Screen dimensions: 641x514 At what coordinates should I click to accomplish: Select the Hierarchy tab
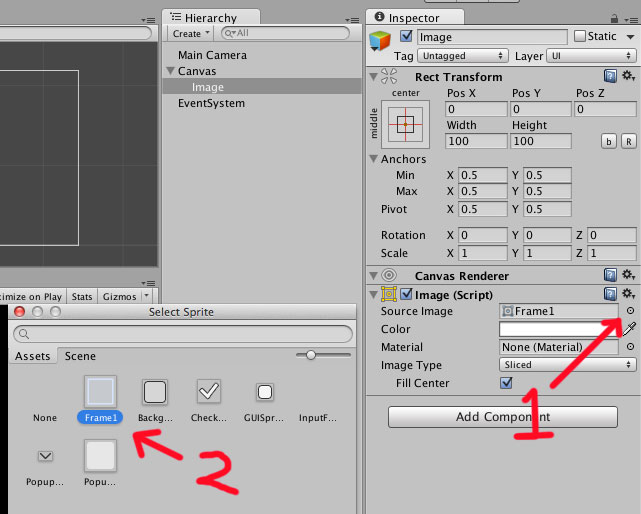click(211, 18)
